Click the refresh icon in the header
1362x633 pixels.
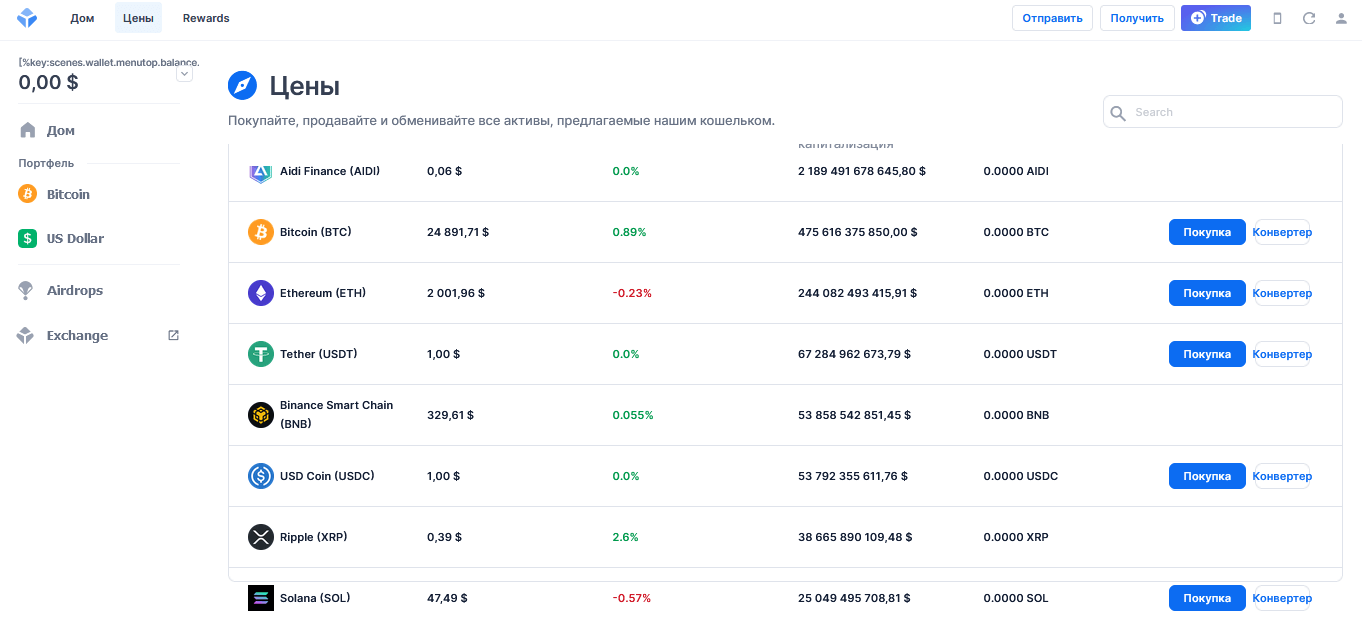(1309, 18)
